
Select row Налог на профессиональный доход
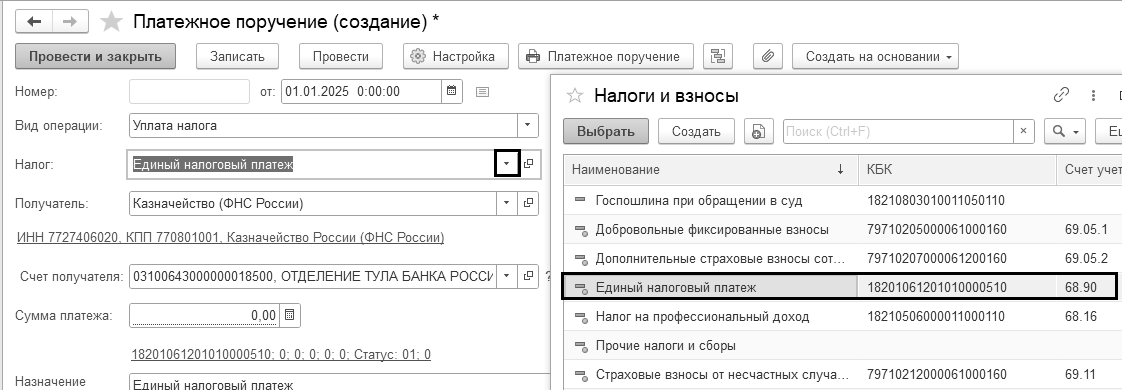coord(842,316)
